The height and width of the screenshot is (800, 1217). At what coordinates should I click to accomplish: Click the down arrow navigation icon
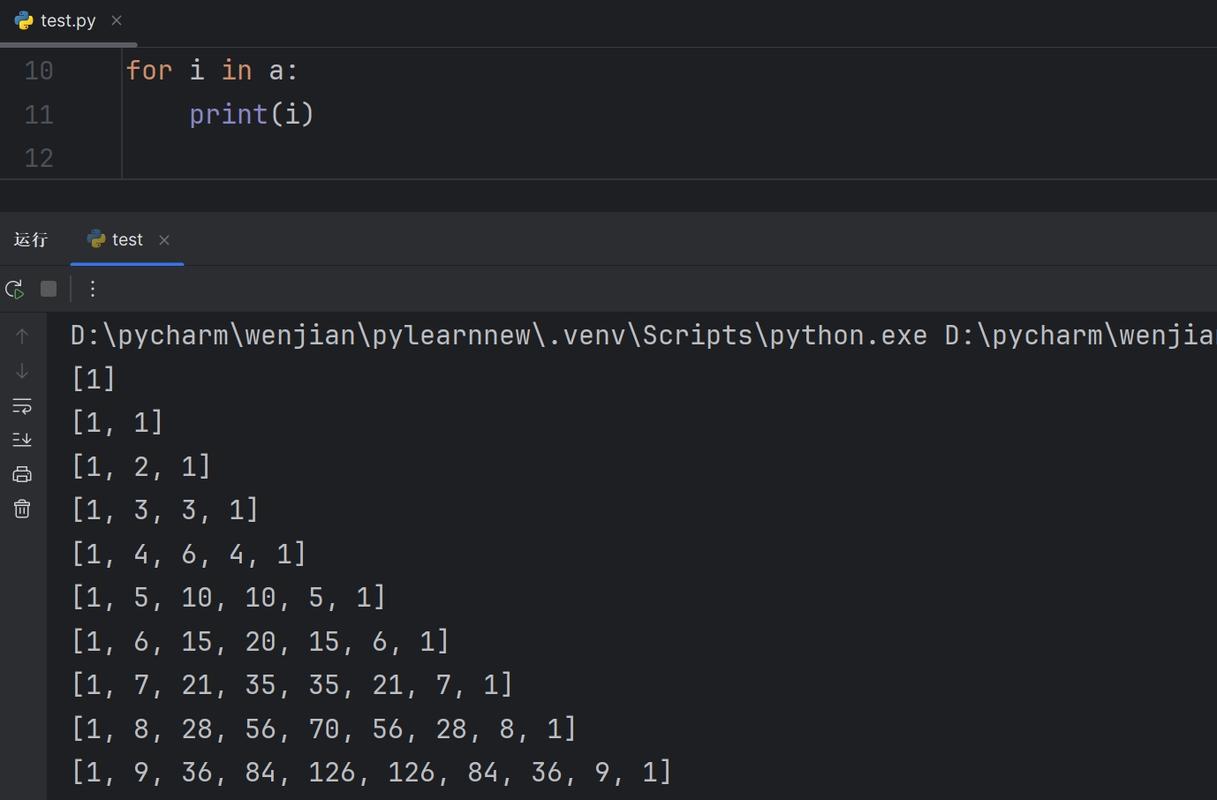pyautogui.click(x=22, y=370)
